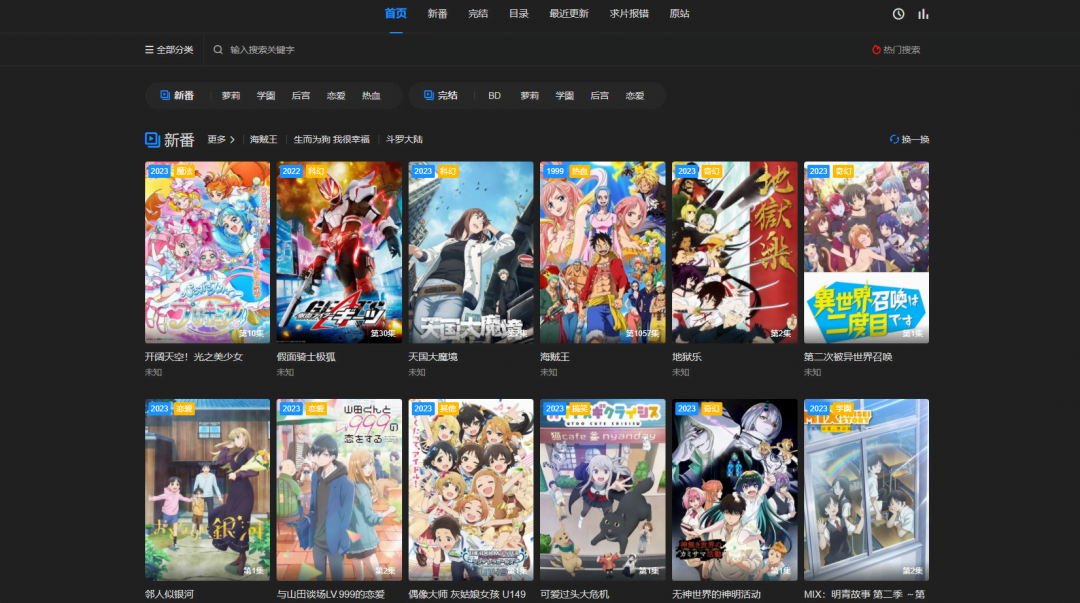Click the 斗罗大陆 quick link
The image size is (1080, 603).
point(404,140)
